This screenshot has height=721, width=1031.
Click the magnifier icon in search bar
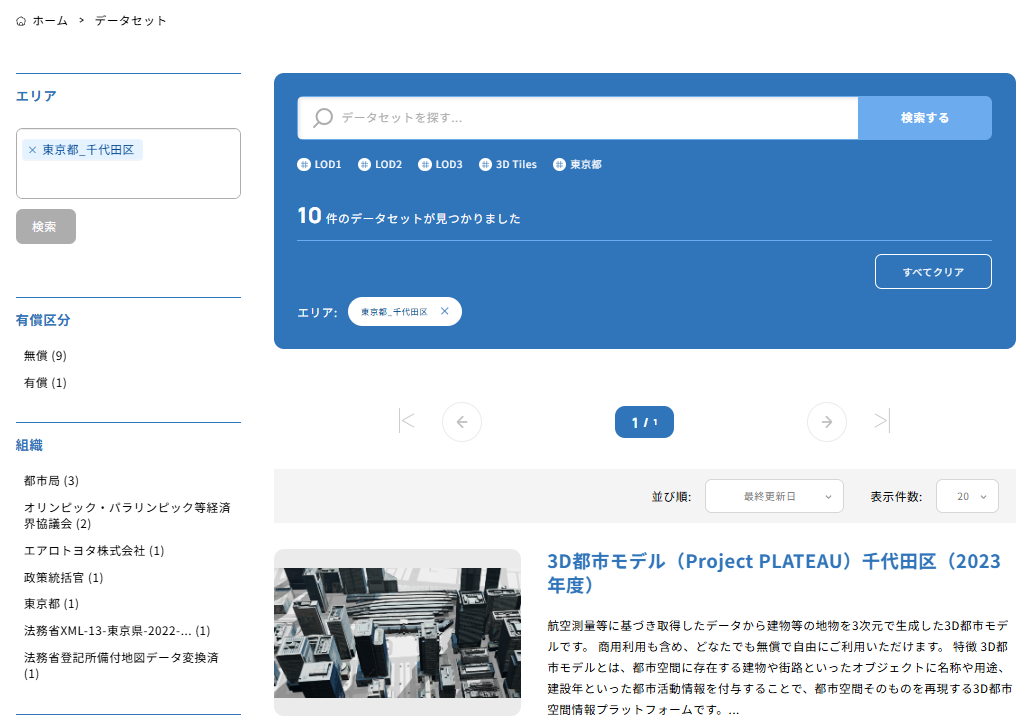click(x=323, y=118)
